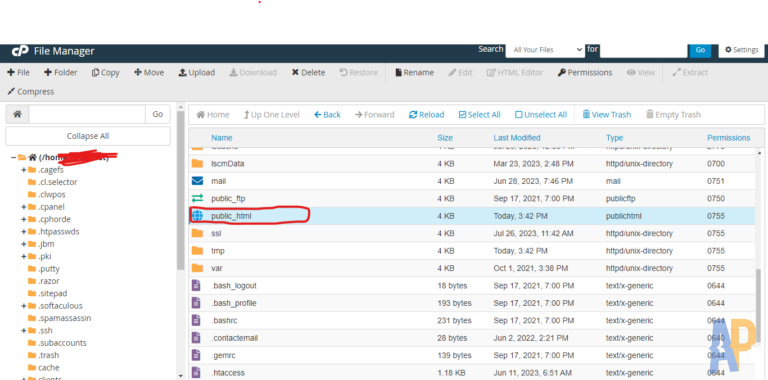The image size is (768, 380).
Task: Sort by the Type column header
Action: click(x=614, y=138)
